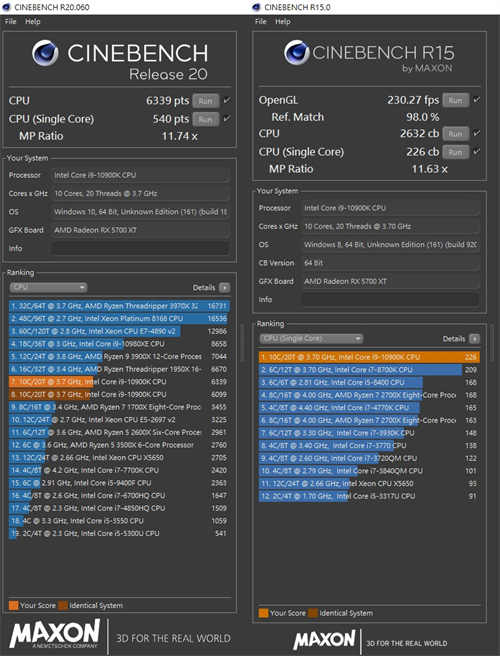
Task: Select R15 rank 9 i7-3720QM row
Action: (369, 458)
